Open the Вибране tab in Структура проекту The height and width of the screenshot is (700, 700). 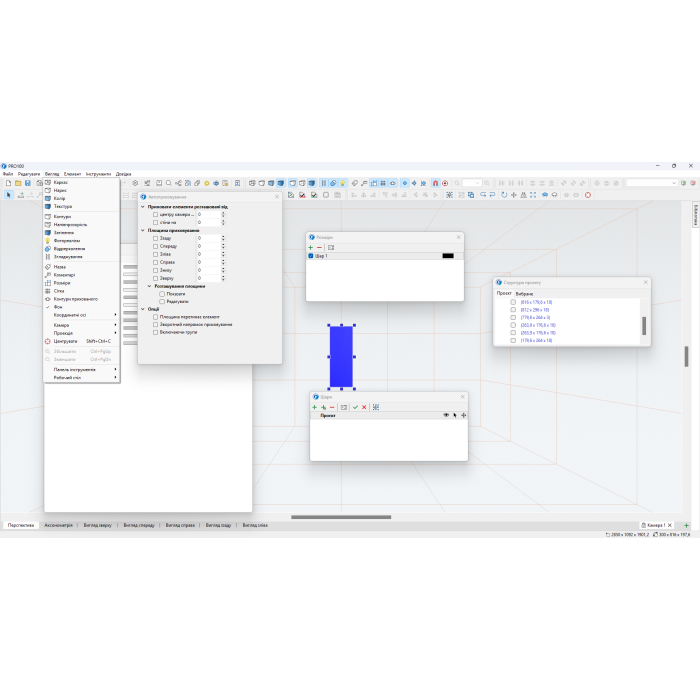525,294
